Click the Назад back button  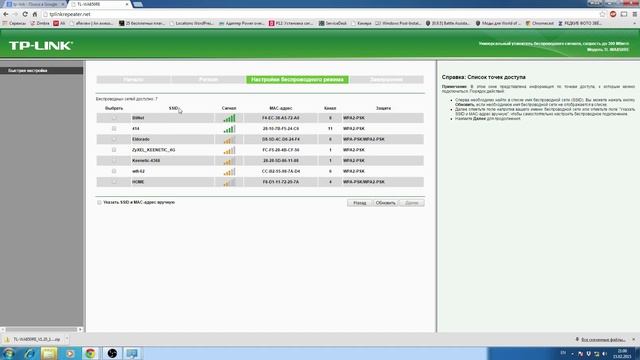tap(360, 203)
